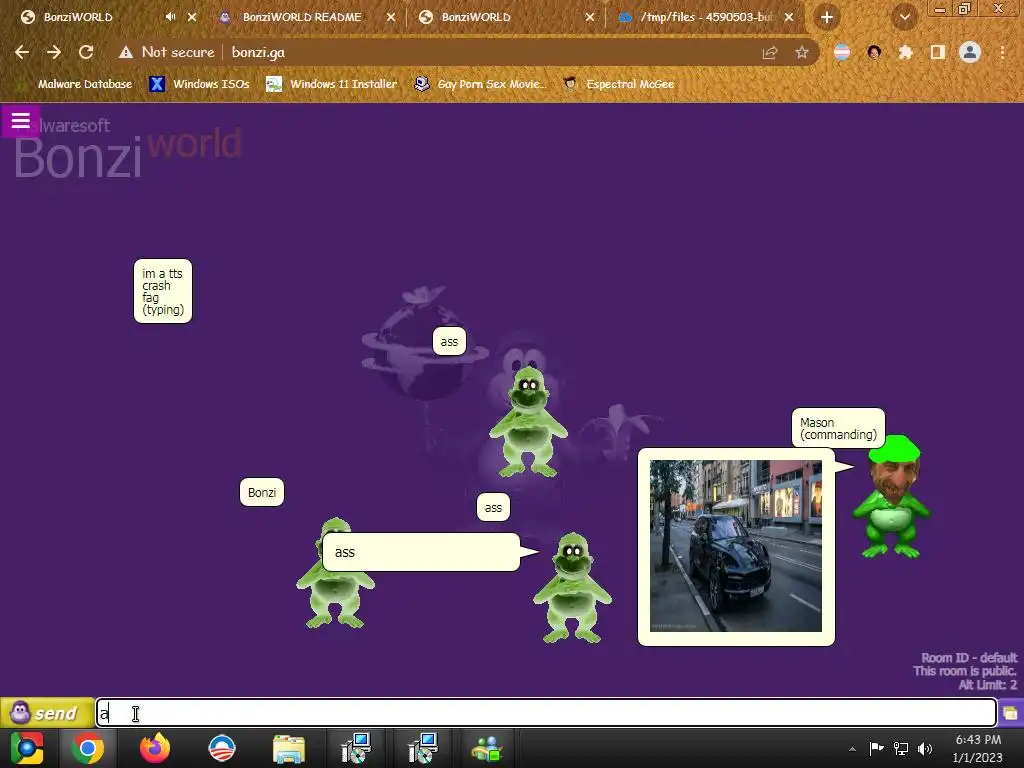Show hidden tray icons arrow
Image resolution: width=1024 pixels, height=768 pixels.
tap(852, 748)
